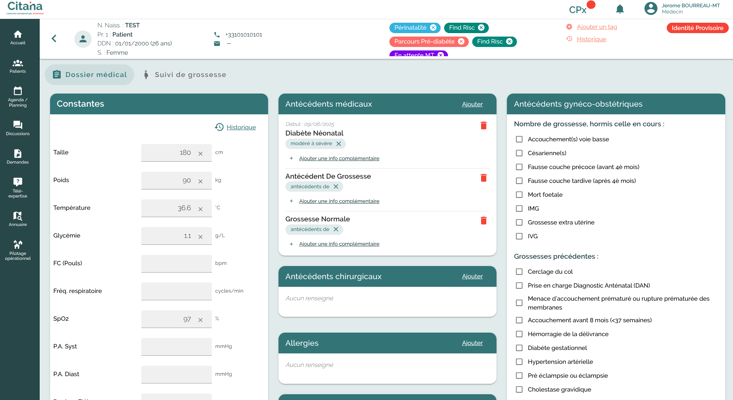The image size is (733, 400).
Task: Click Ajouter in Antécédents médicaux
Action: pos(472,104)
